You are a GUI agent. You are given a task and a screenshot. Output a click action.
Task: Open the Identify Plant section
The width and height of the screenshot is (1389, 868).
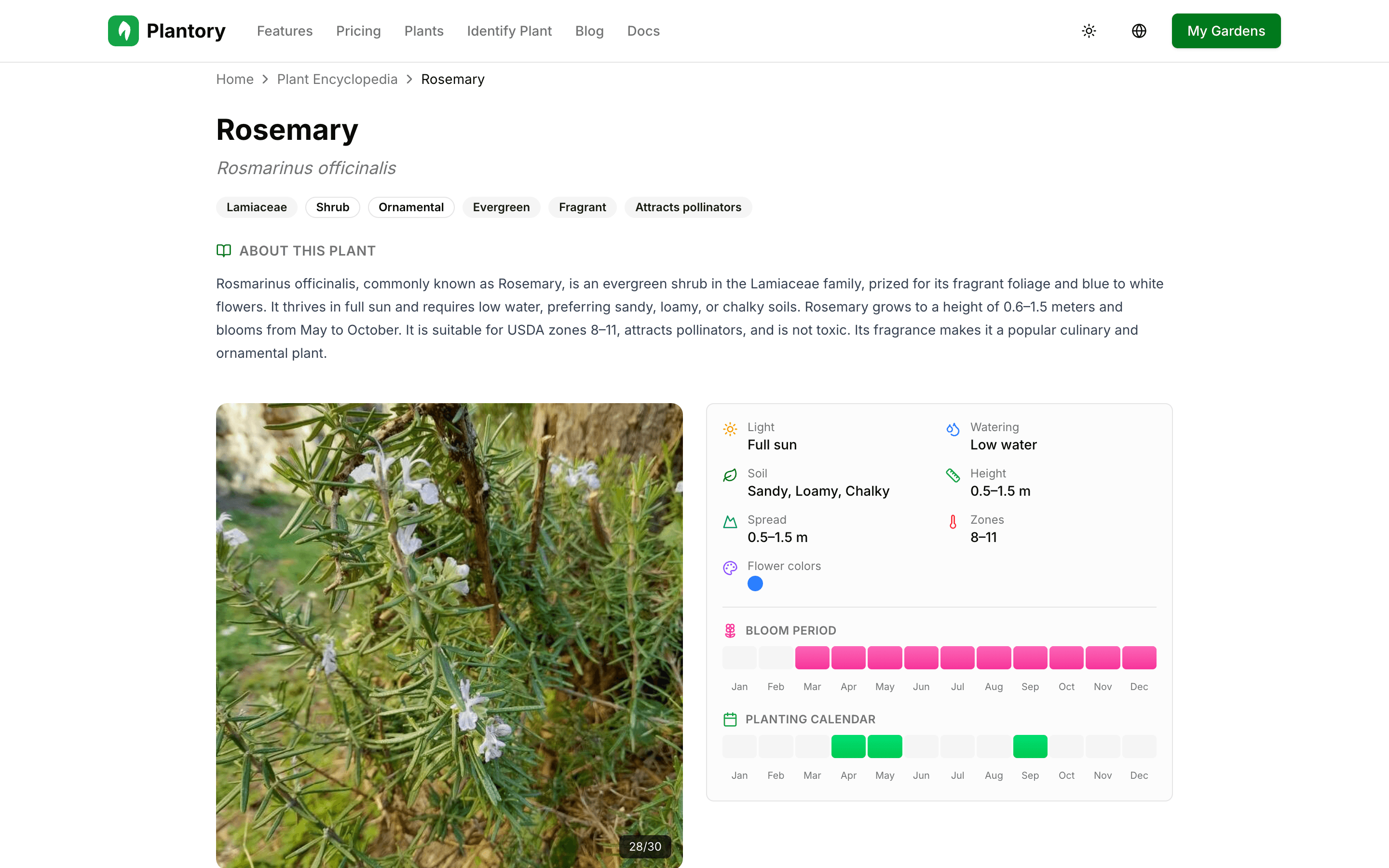tap(509, 31)
